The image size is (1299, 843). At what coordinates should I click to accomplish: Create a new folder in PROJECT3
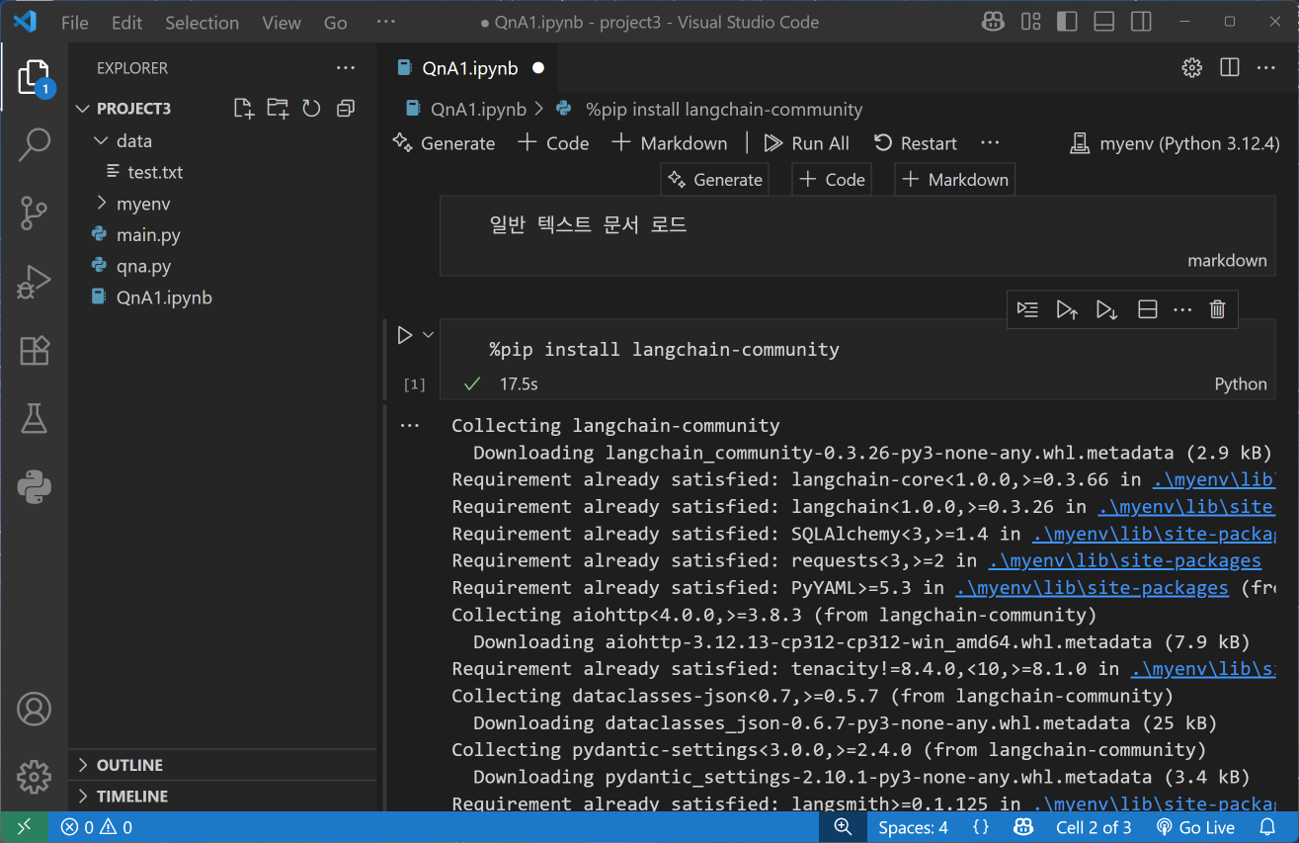277,108
